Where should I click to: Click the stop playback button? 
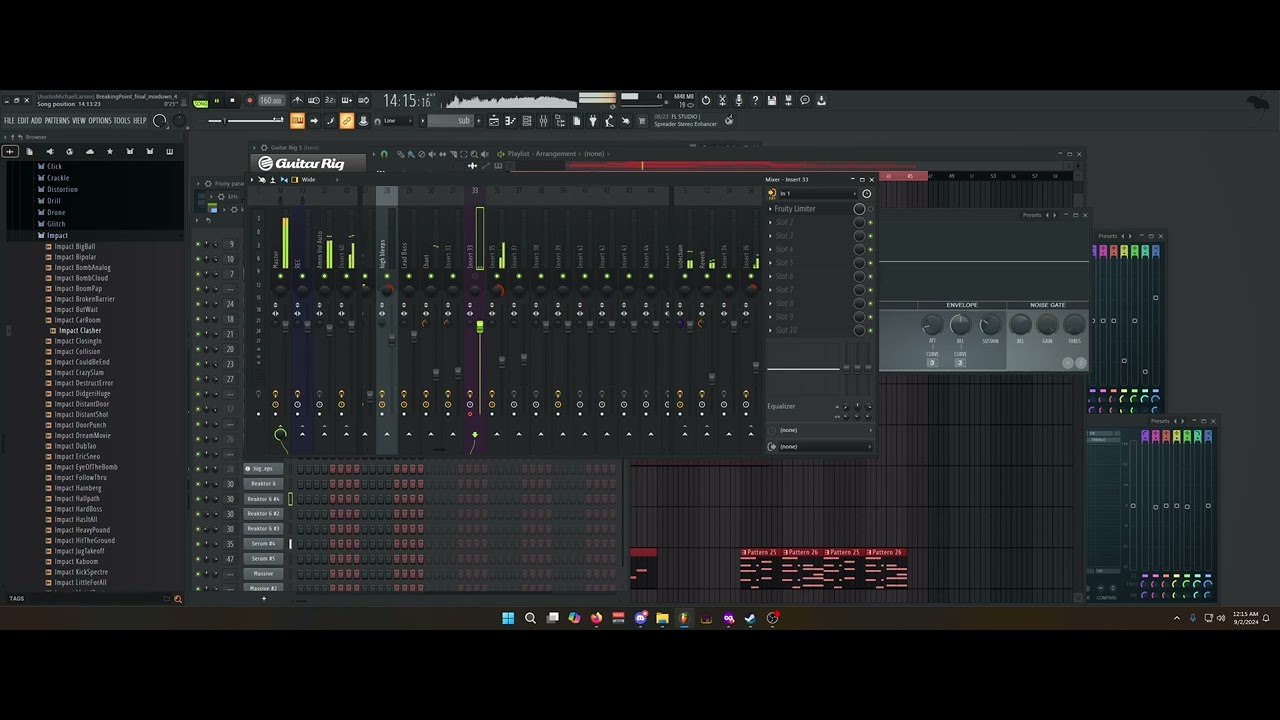coord(232,100)
